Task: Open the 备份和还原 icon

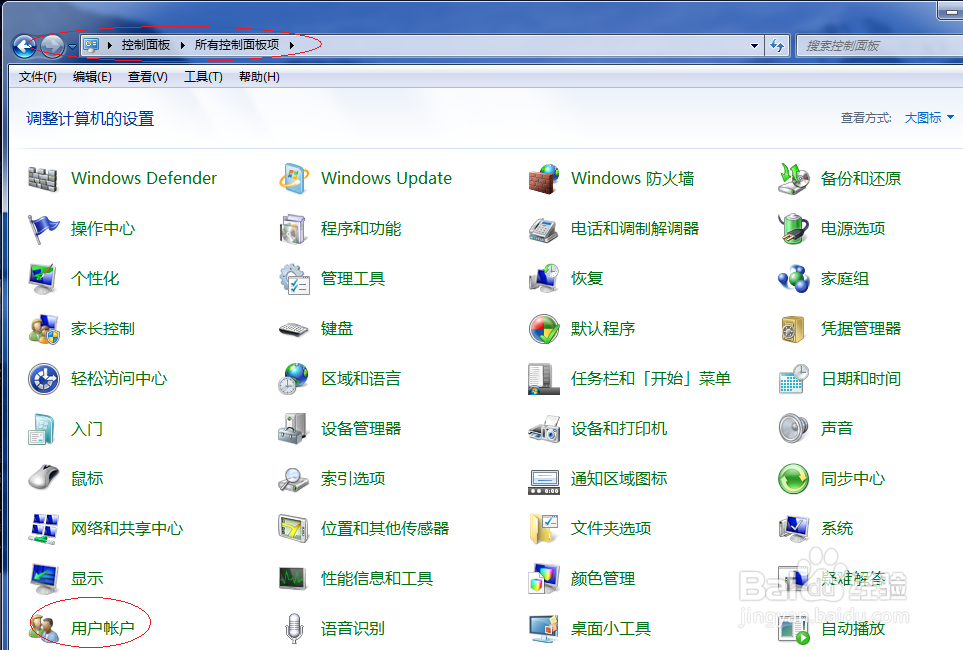Action: click(793, 179)
